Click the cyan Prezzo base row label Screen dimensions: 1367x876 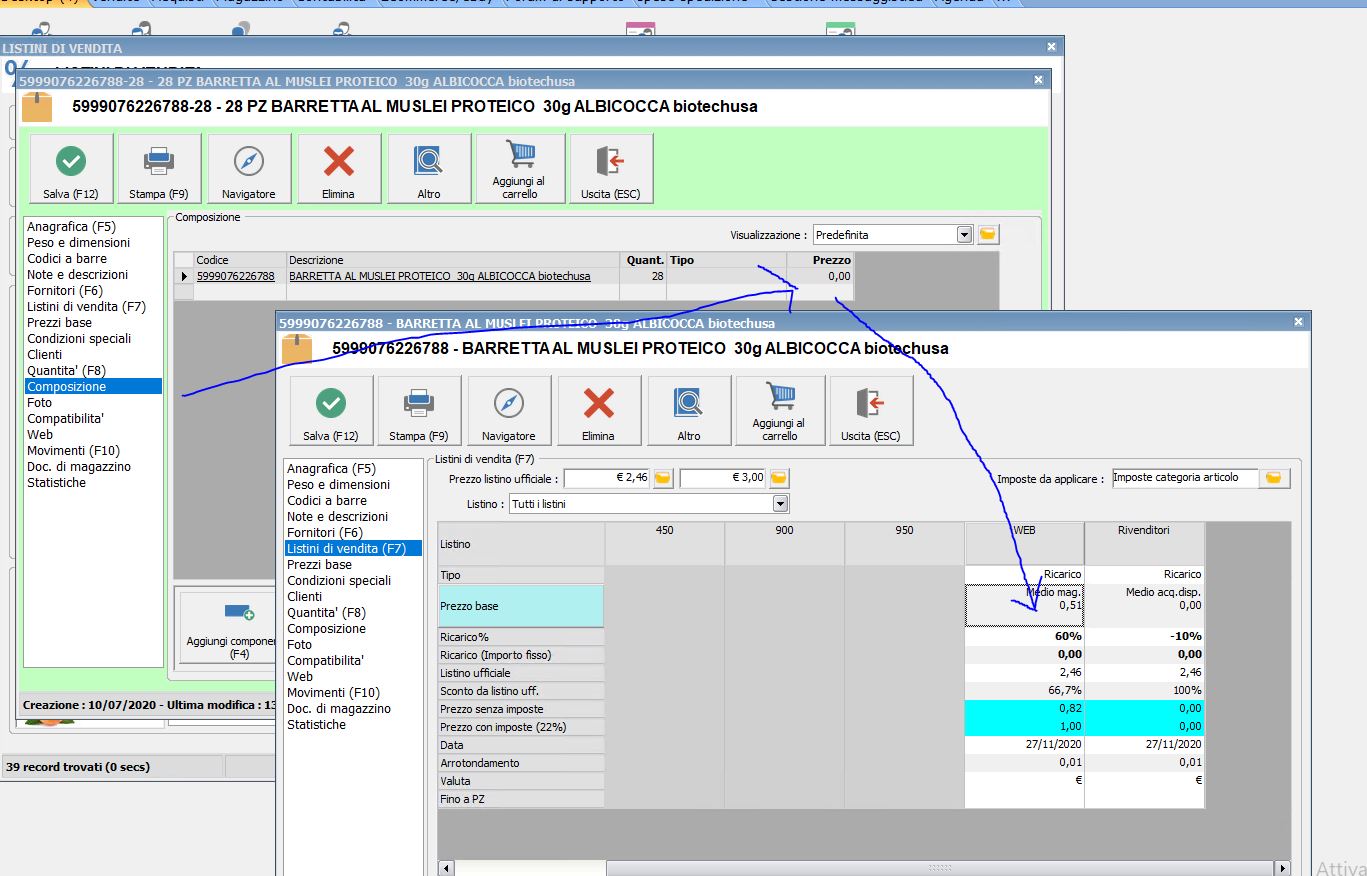click(520, 606)
